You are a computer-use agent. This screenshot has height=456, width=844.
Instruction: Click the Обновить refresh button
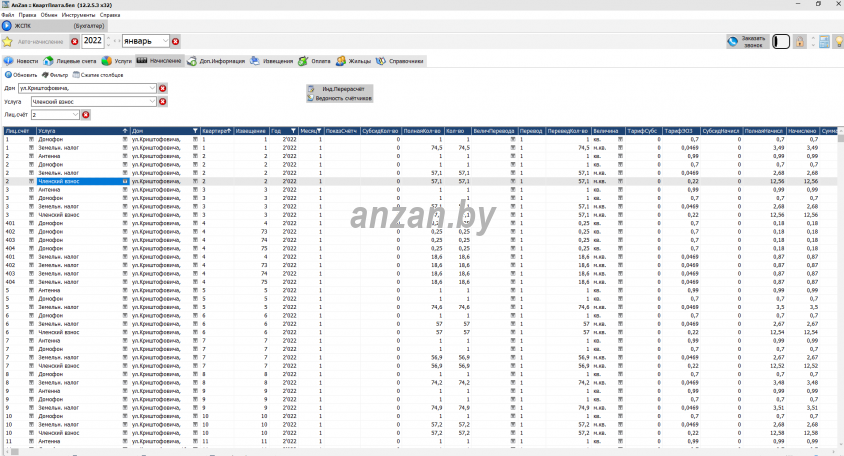point(21,75)
